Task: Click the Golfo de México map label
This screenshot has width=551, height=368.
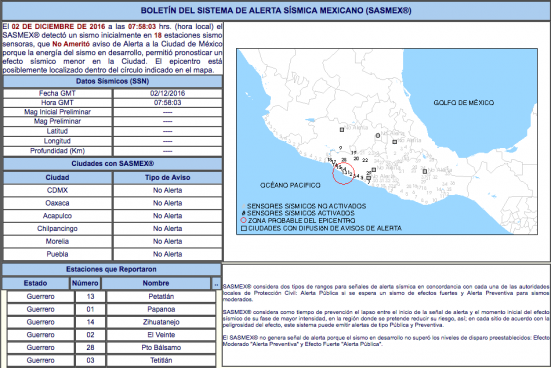Action: point(464,103)
